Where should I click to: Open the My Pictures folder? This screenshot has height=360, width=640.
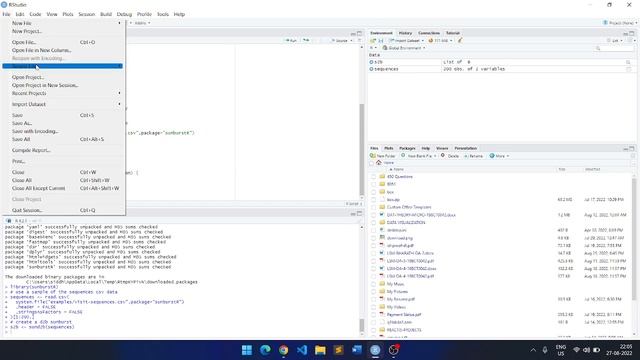(x=397, y=292)
